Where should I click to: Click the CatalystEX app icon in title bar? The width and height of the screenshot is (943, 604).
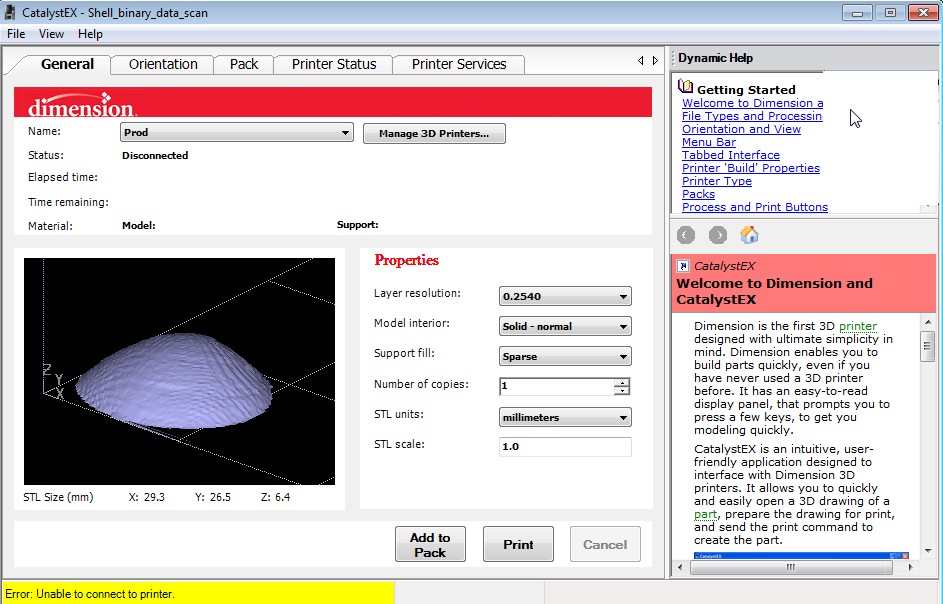pos(10,12)
